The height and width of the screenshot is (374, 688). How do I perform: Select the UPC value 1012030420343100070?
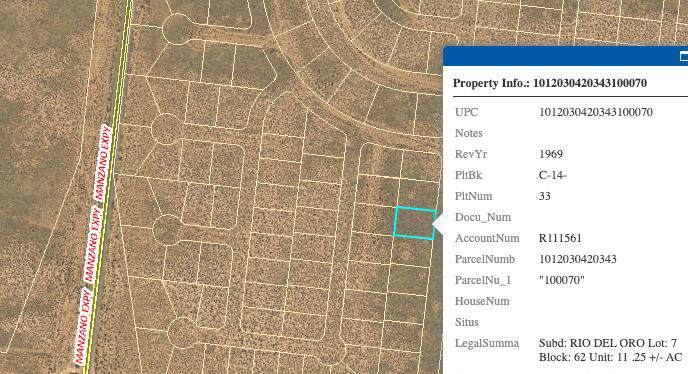(x=595, y=112)
